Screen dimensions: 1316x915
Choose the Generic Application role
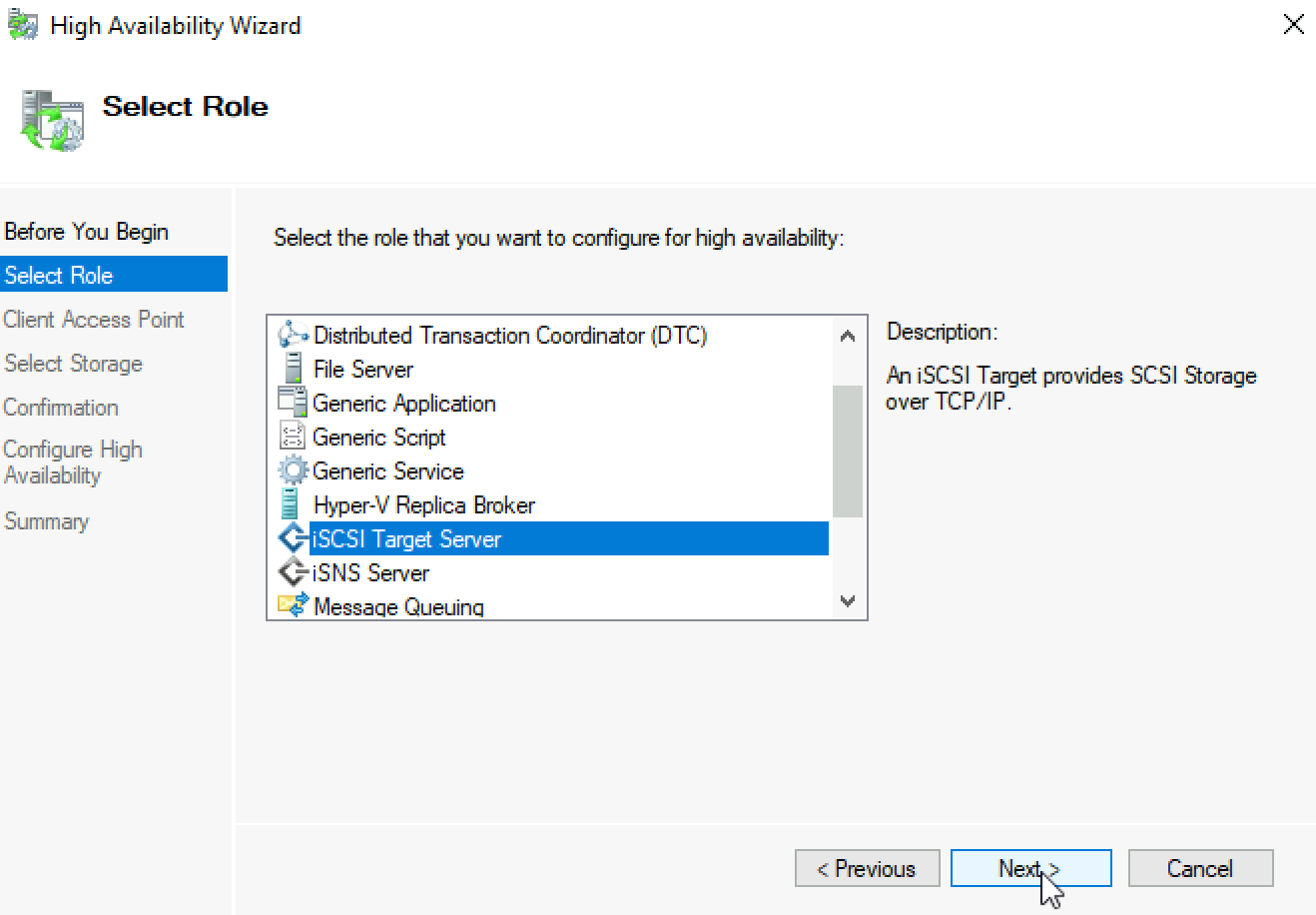pos(403,403)
